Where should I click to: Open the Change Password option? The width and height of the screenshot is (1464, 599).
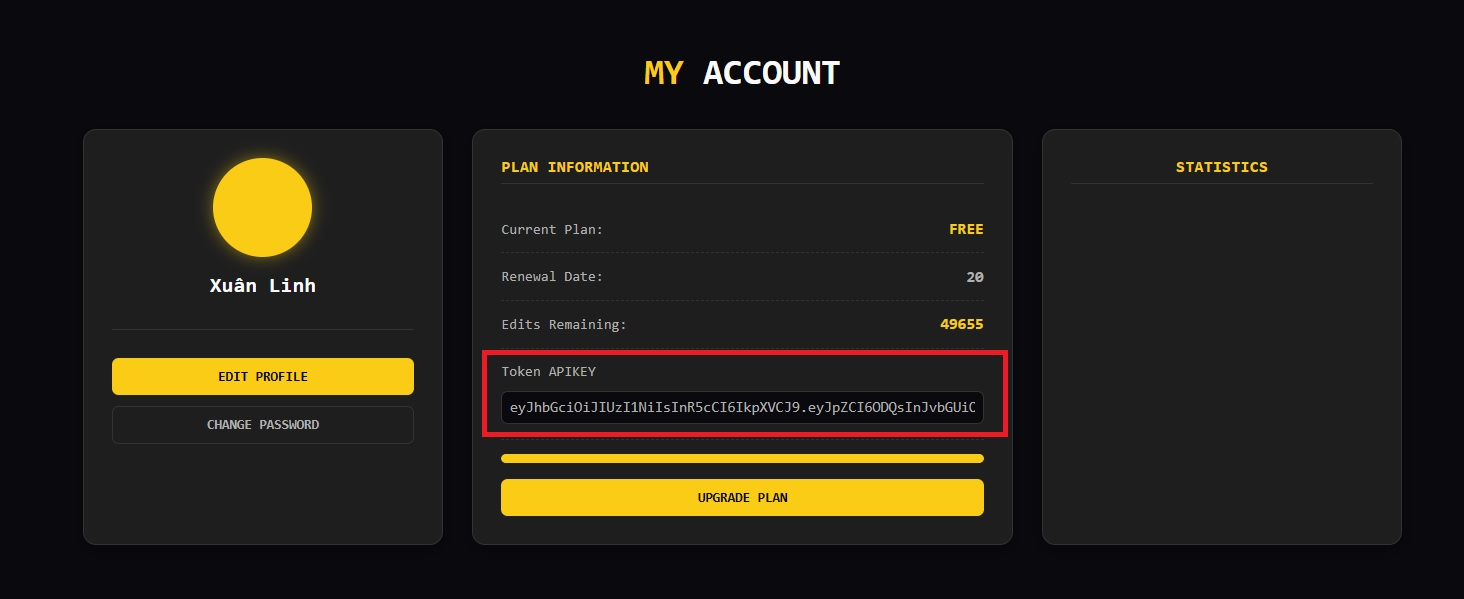[x=263, y=425]
